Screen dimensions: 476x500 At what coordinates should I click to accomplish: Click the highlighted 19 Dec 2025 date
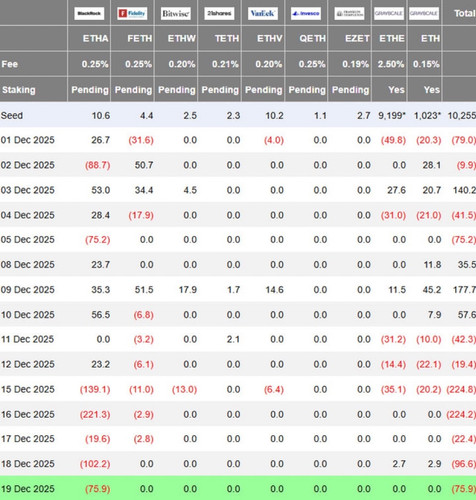tap(27, 489)
